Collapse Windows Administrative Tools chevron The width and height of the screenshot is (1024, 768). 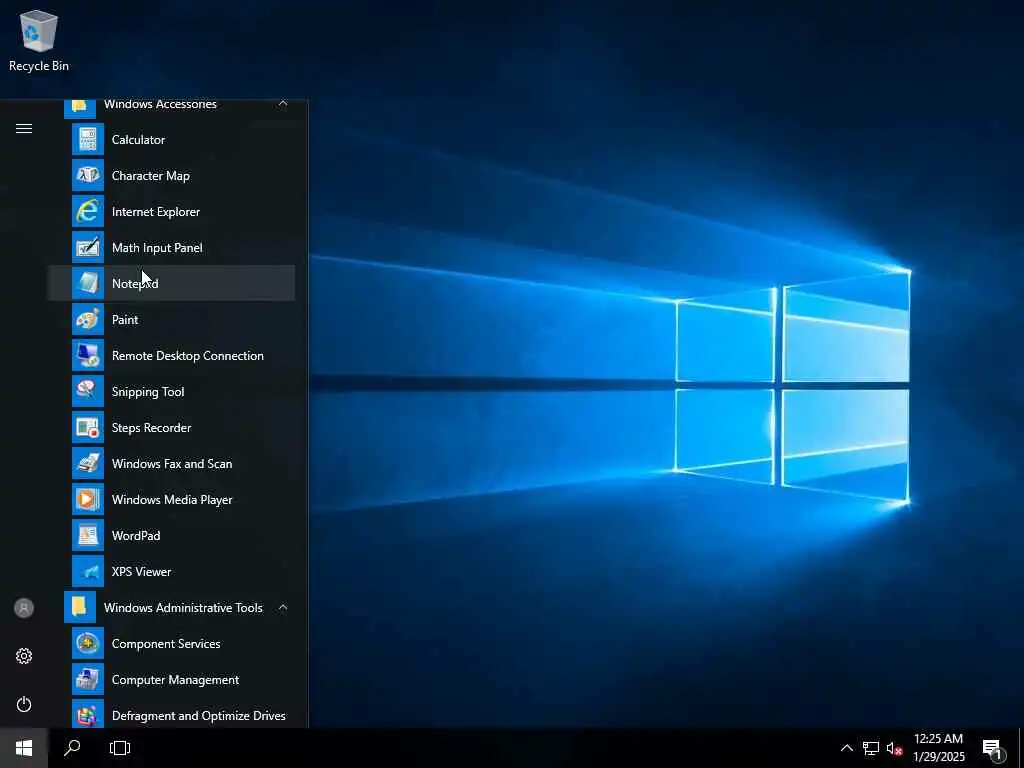(283, 607)
